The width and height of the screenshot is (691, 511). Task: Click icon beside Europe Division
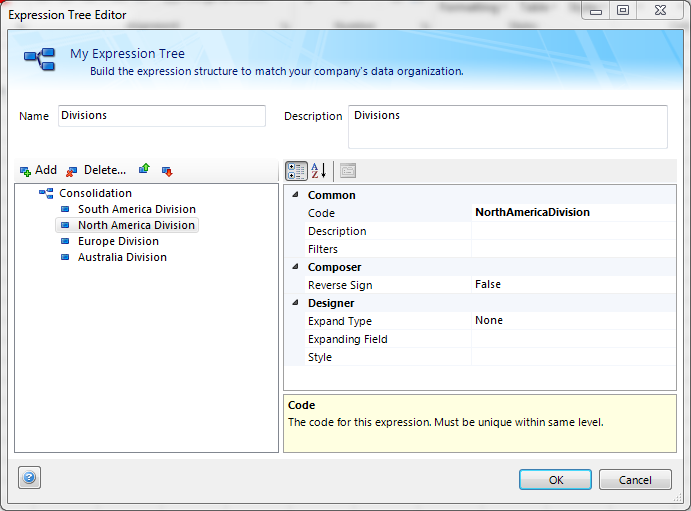click(x=65, y=241)
